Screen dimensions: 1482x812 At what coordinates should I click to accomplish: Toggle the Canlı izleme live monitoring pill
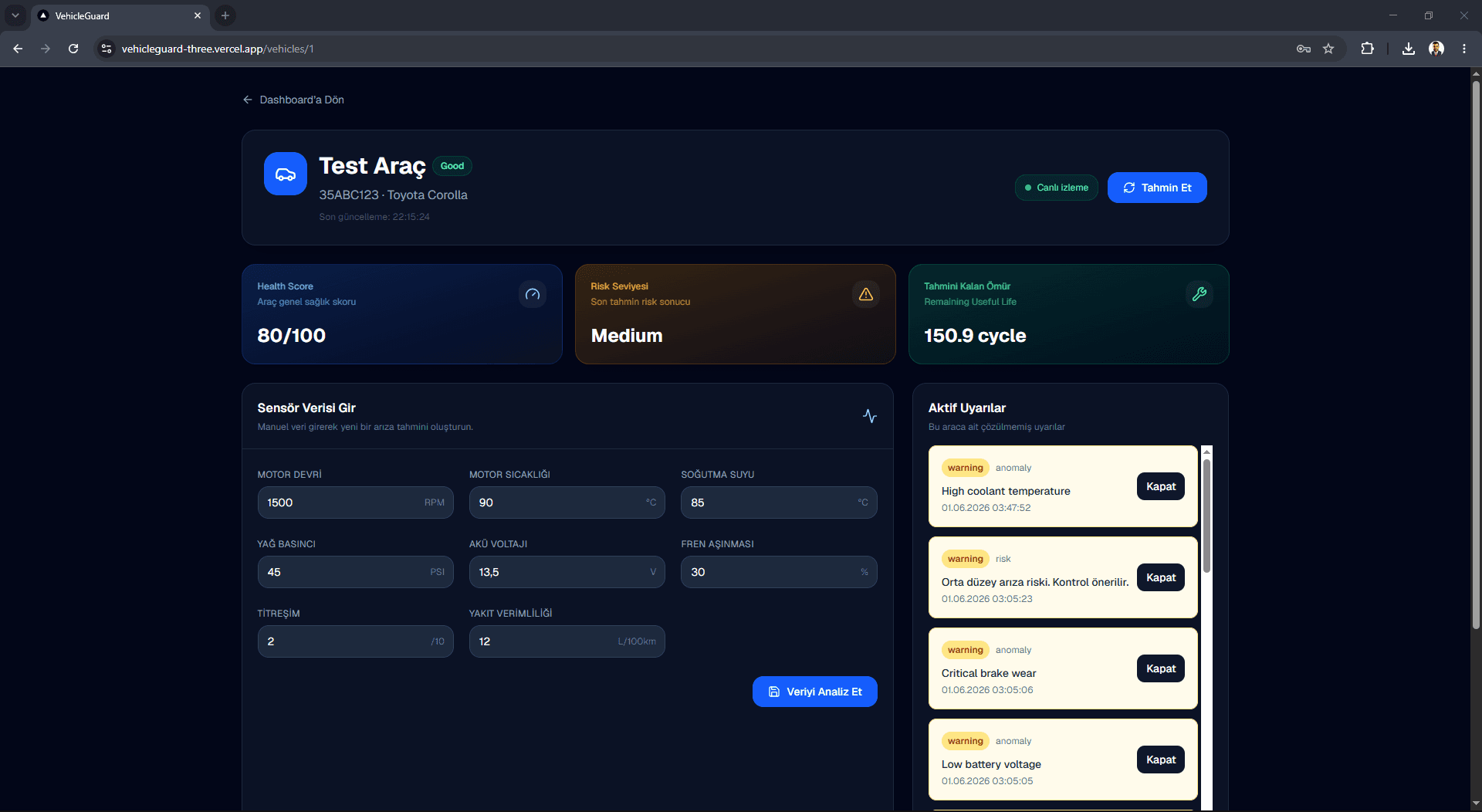point(1056,188)
